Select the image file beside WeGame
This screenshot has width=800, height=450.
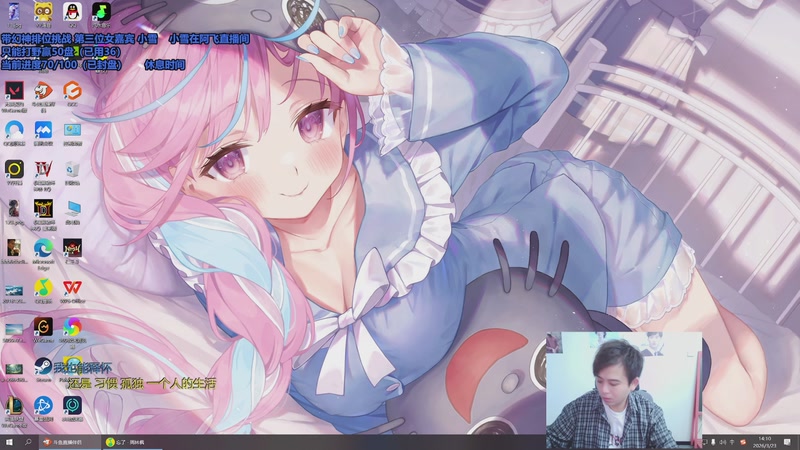(x=14, y=332)
